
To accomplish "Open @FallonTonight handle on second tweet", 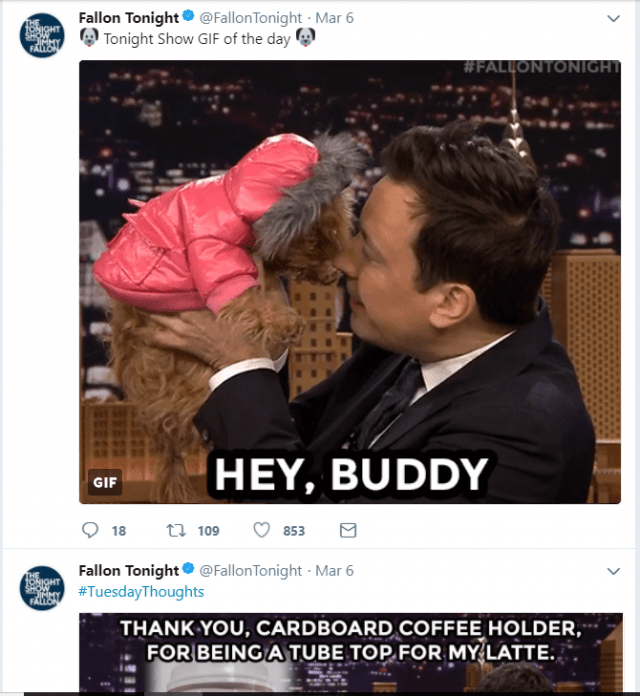I will point(250,570).
